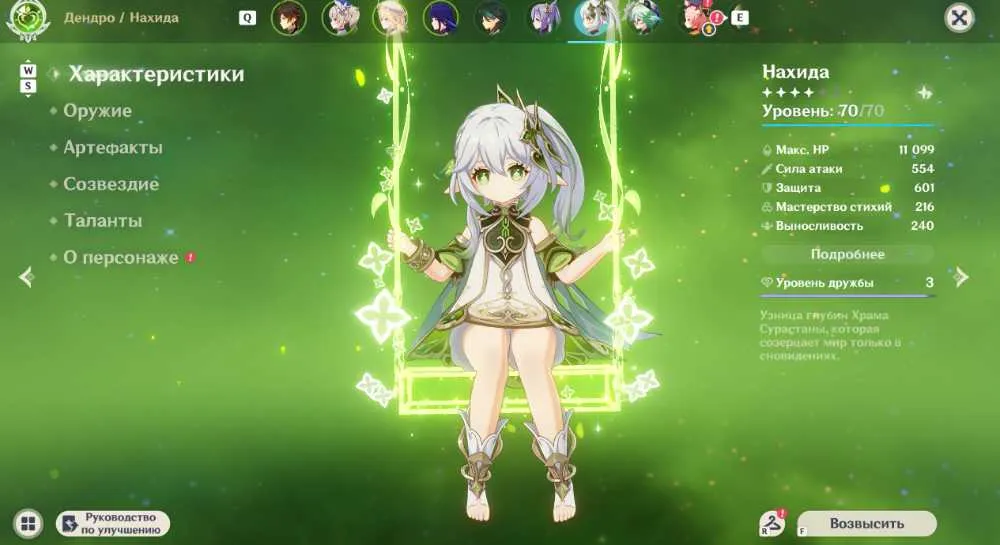This screenshot has width=1000, height=545.
Task: Close the character screen with X
Action: tap(959, 18)
